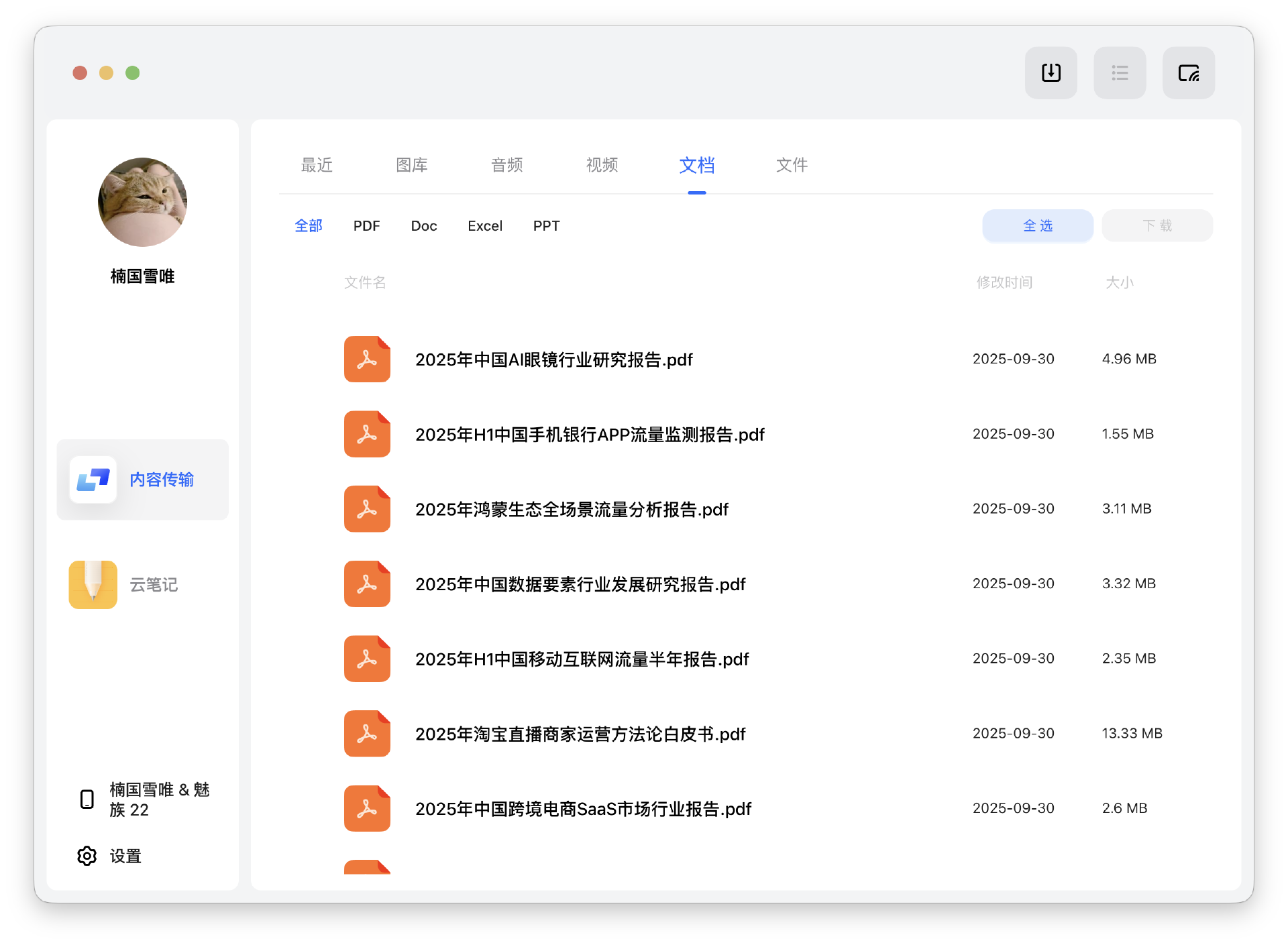
Task: Switch to the 最近 tab
Action: 317,165
